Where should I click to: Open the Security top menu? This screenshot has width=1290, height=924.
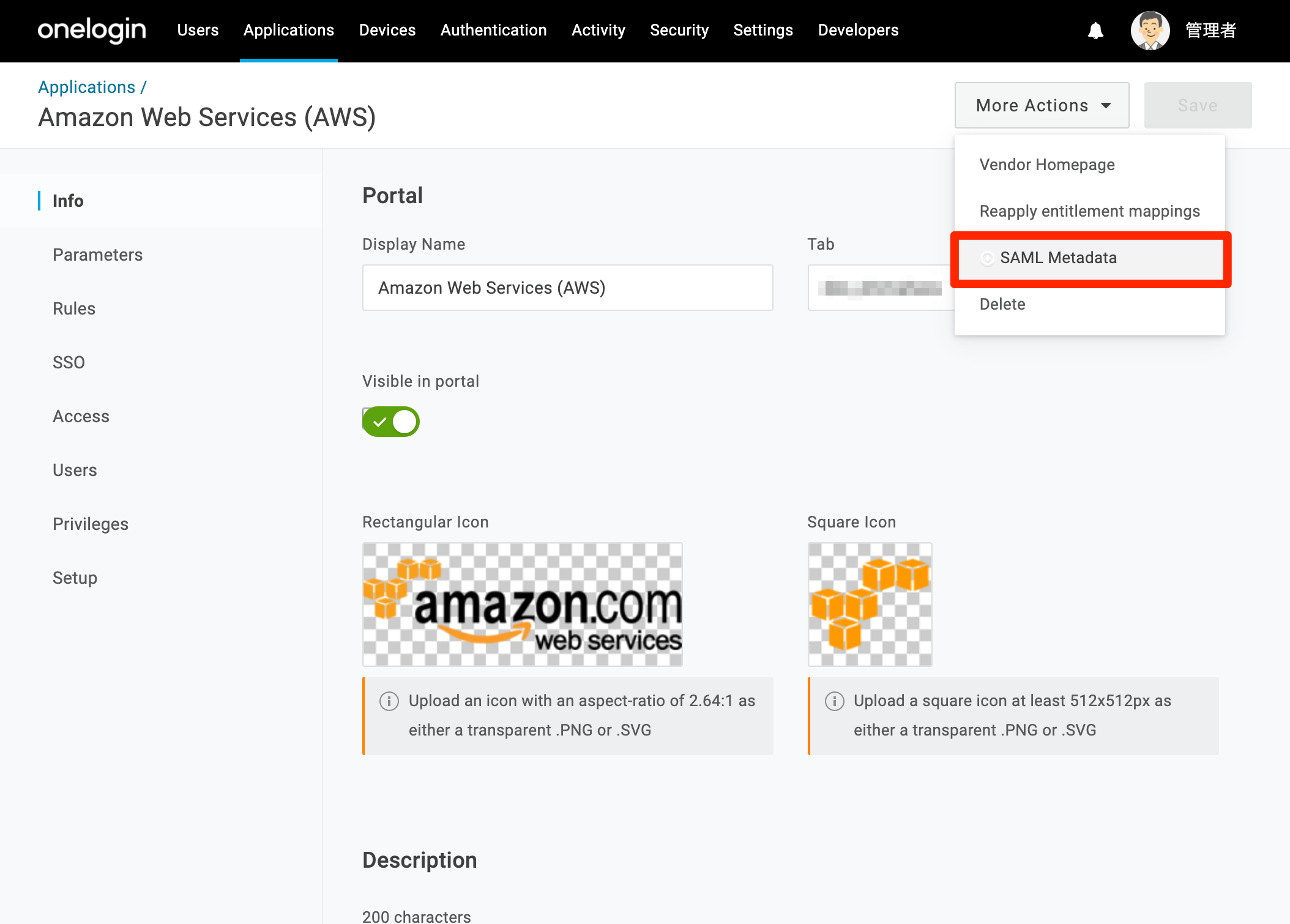point(679,30)
